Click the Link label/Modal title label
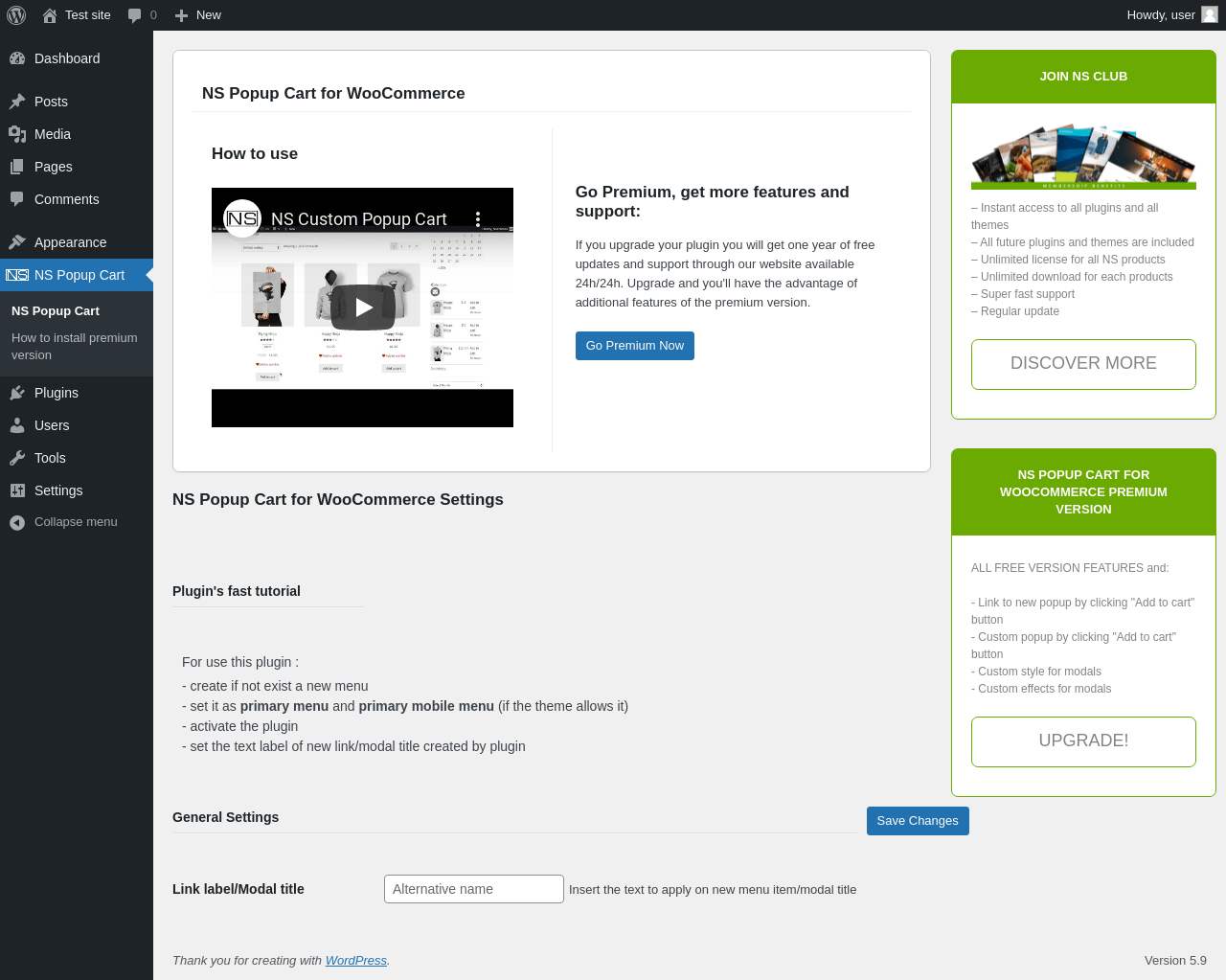The width and height of the screenshot is (1226, 980). point(238,889)
